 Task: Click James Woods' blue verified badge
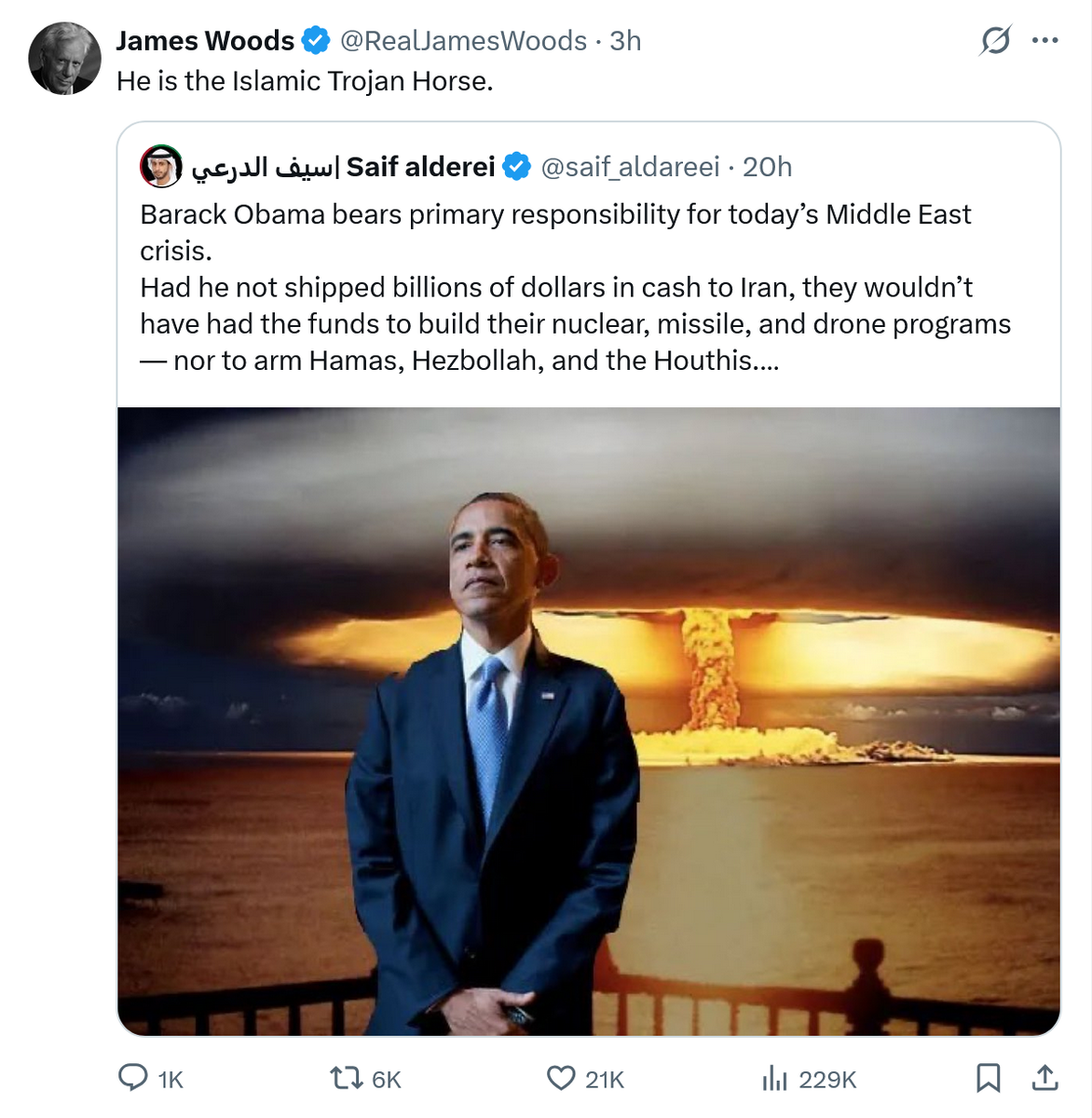317,41
